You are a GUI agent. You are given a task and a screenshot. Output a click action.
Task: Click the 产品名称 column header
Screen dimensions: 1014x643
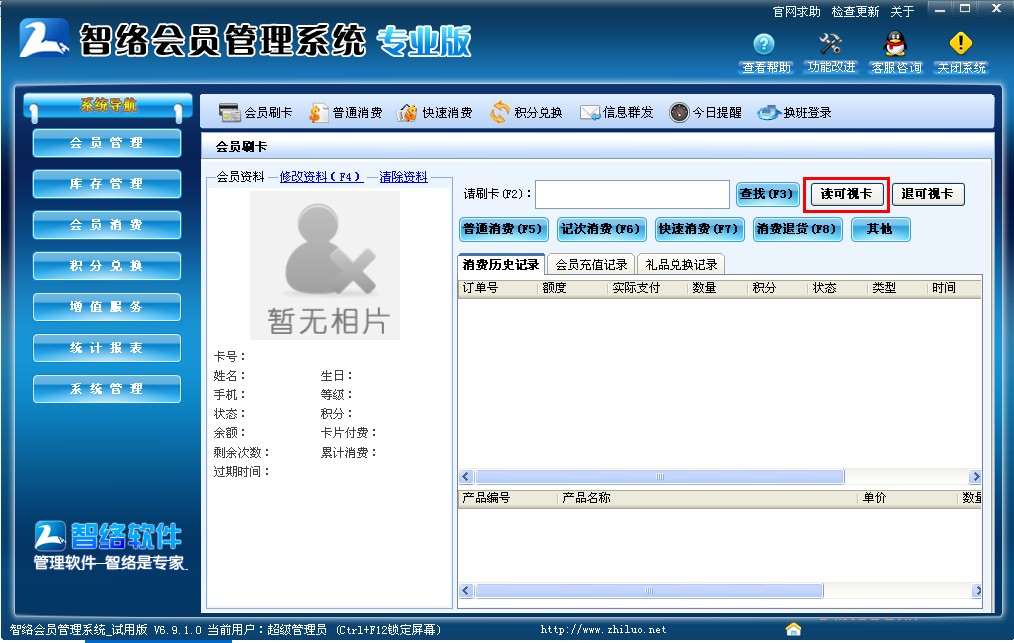click(x=708, y=498)
